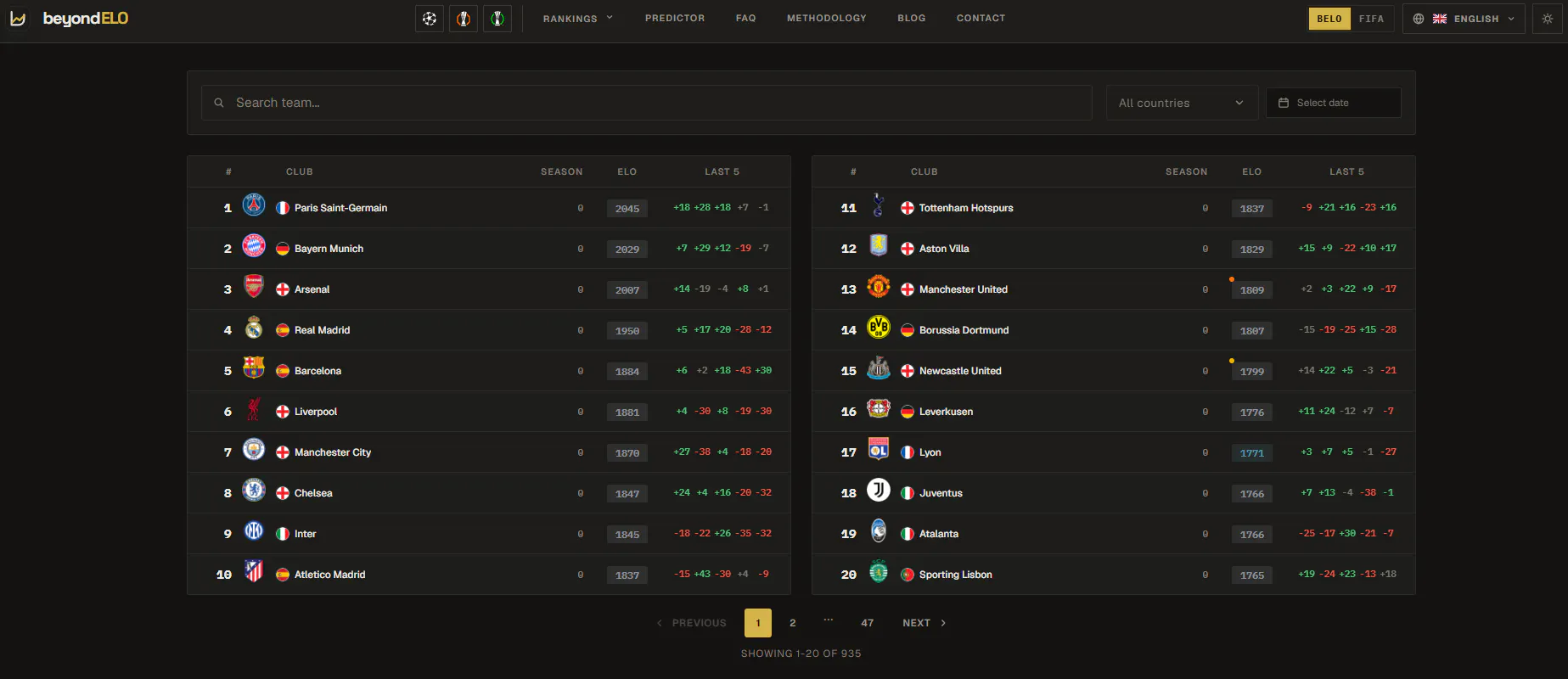Toggle the light/dark theme sun icon
Screen dimensions: 1568x679
click(x=1548, y=19)
